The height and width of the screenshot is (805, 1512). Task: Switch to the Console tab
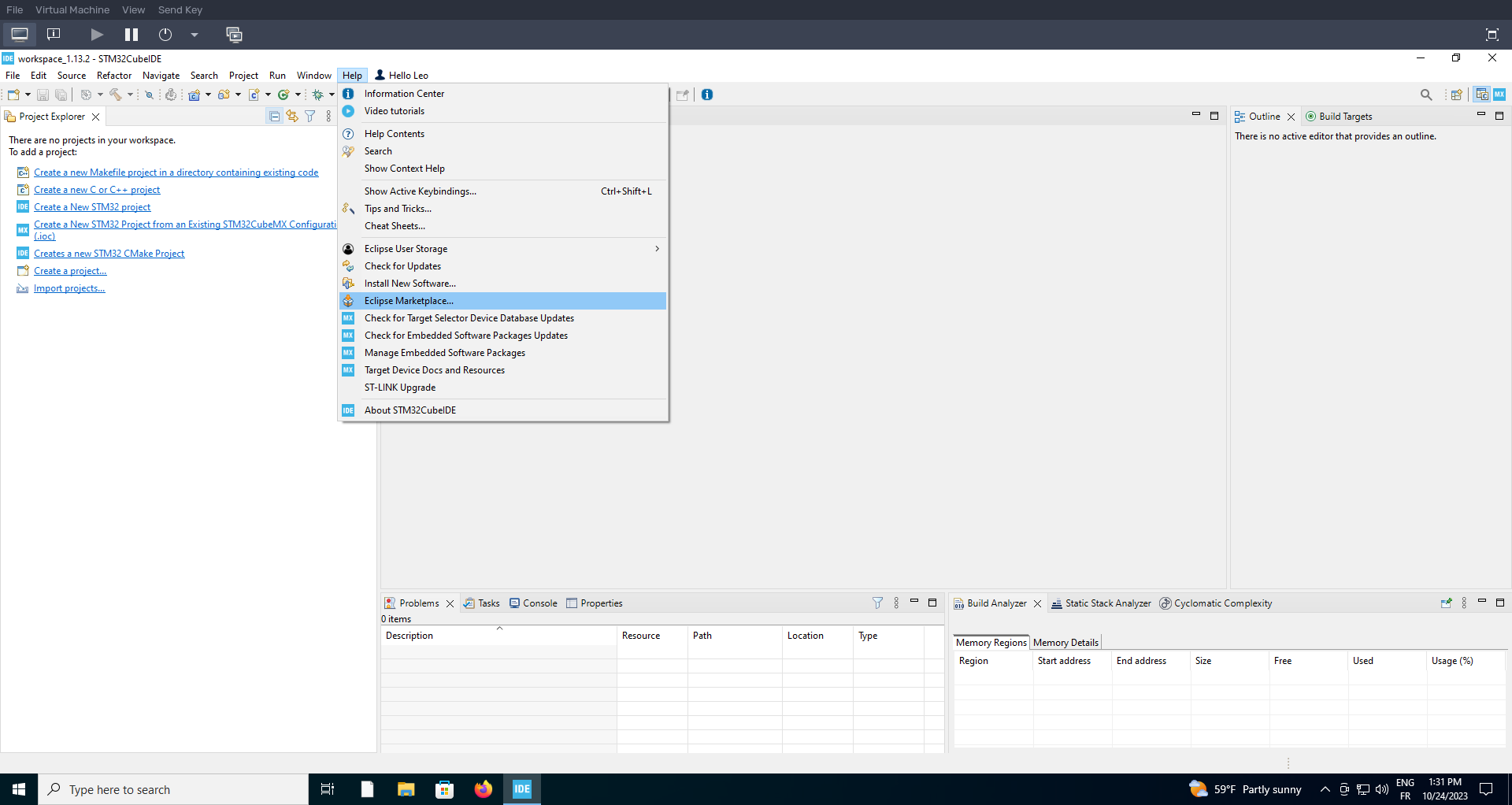pos(533,603)
